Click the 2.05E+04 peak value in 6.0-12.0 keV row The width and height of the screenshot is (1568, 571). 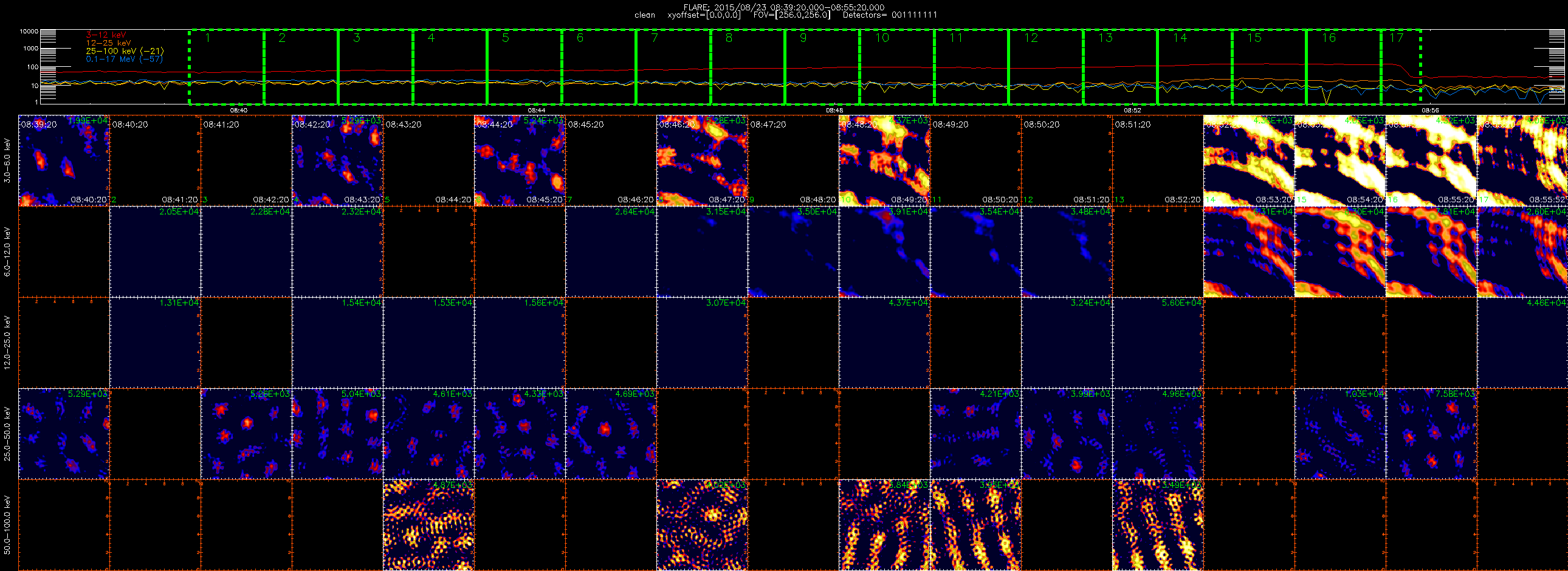coord(179,211)
